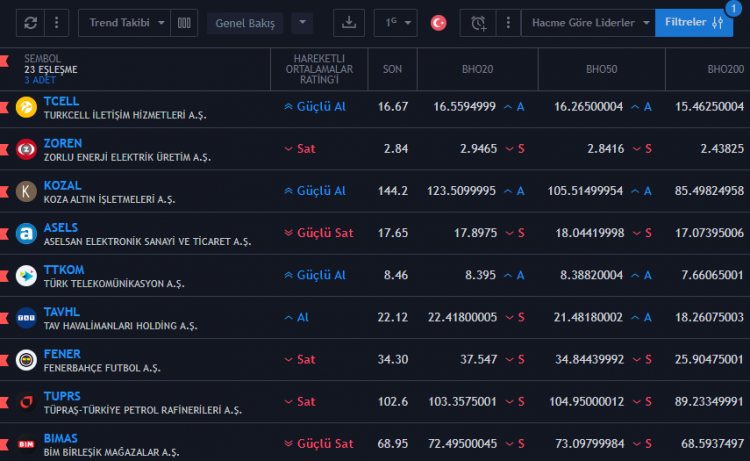Toggle the flag for ASELS row
Viewport: 750px width, 461px height.
click(x=4, y=233)
